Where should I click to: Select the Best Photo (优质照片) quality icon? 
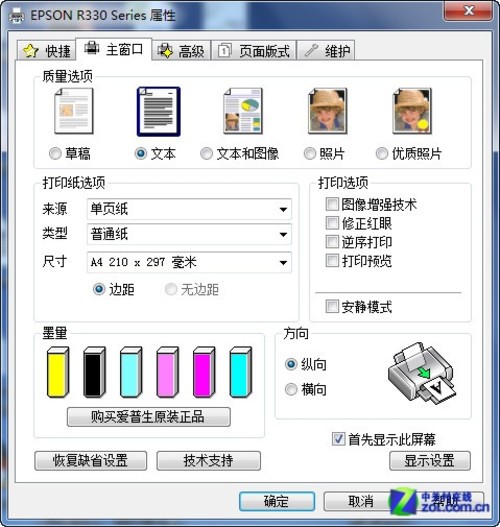[x=412, y=111]
